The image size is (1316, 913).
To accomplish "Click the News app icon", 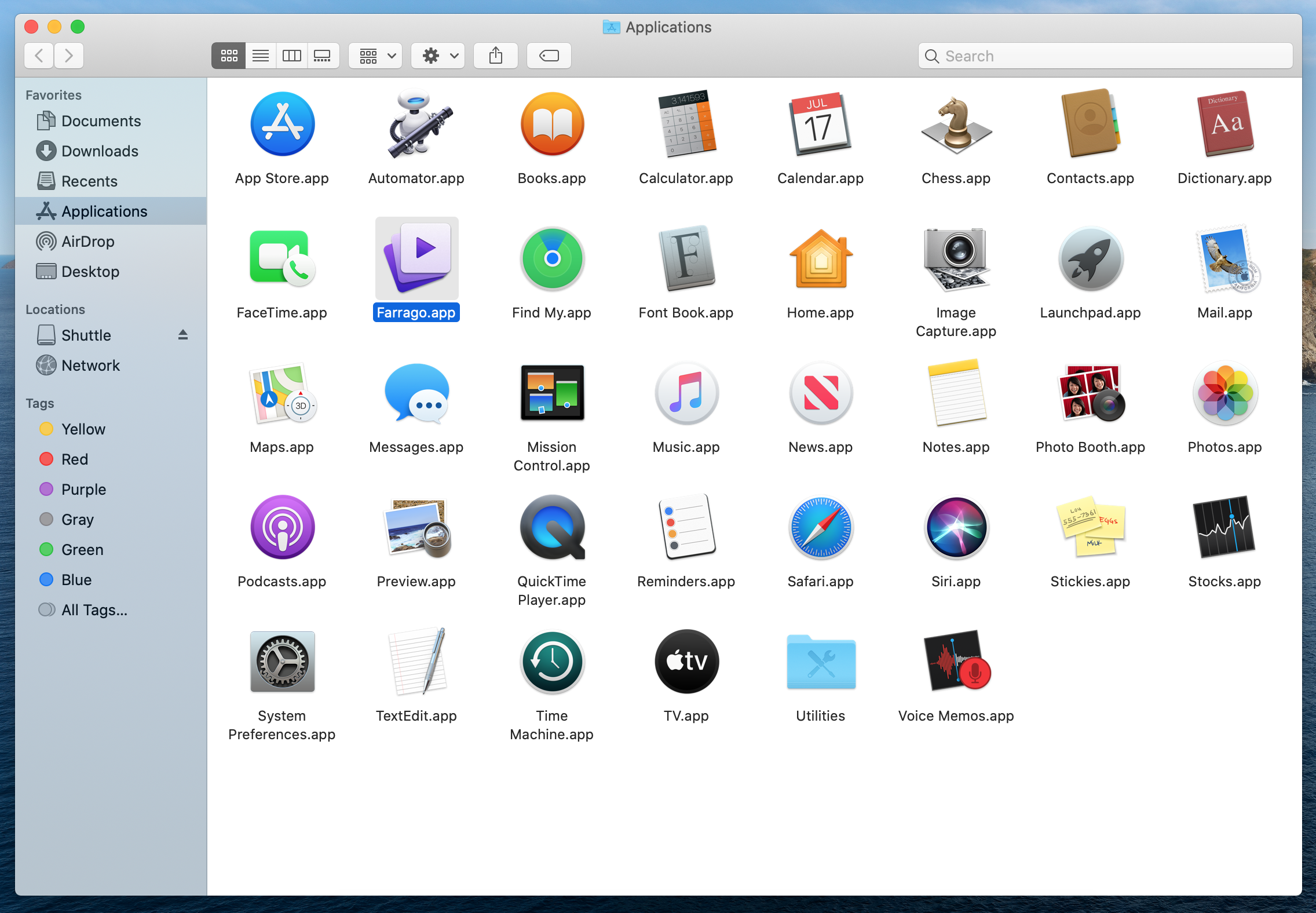I will 821,393.
